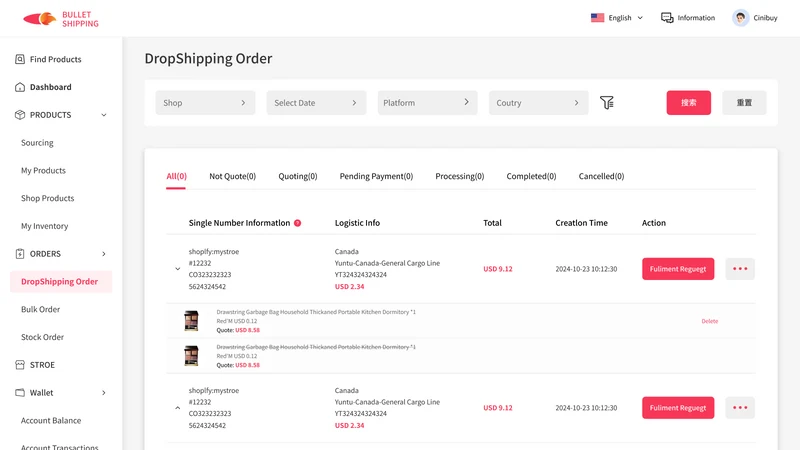
Task: Switch to the Cancelled(0) tab
Action: [x=602, y=176]
